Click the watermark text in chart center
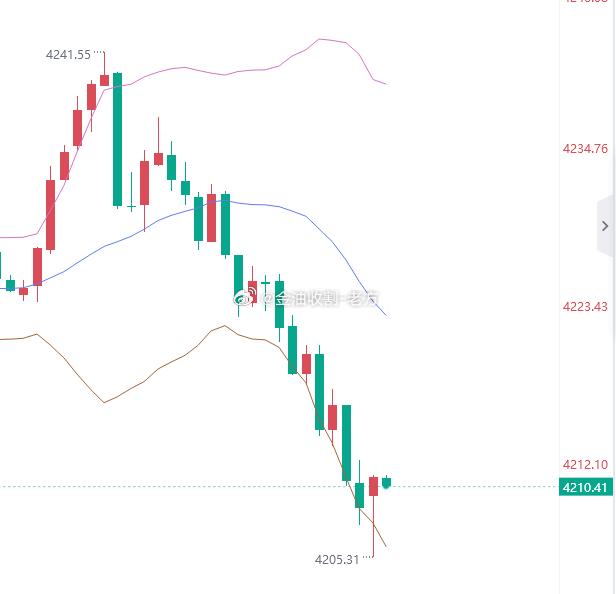616x594 pixels. [320, 298]
